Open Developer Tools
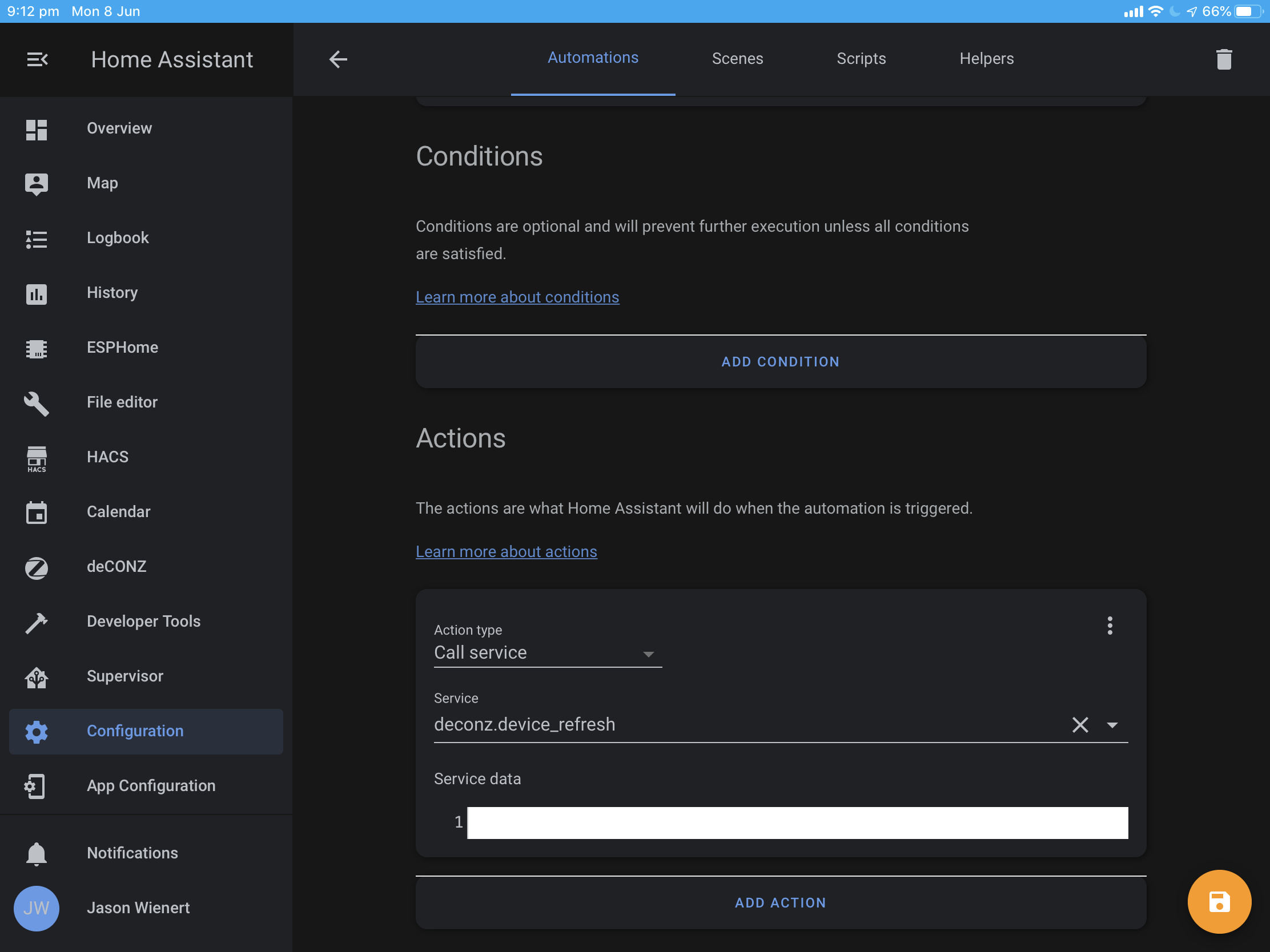Screen dimensions: 1270x952 143,621
